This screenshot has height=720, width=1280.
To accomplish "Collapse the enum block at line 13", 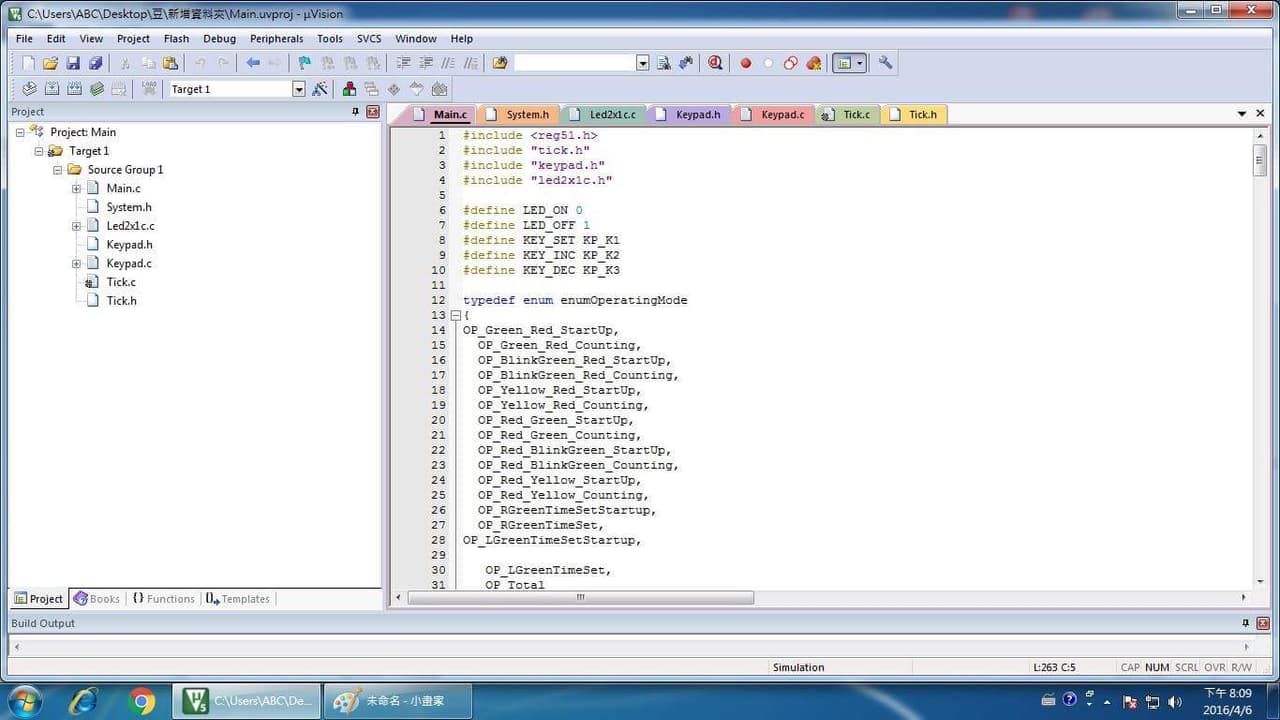I will point(456,315).
